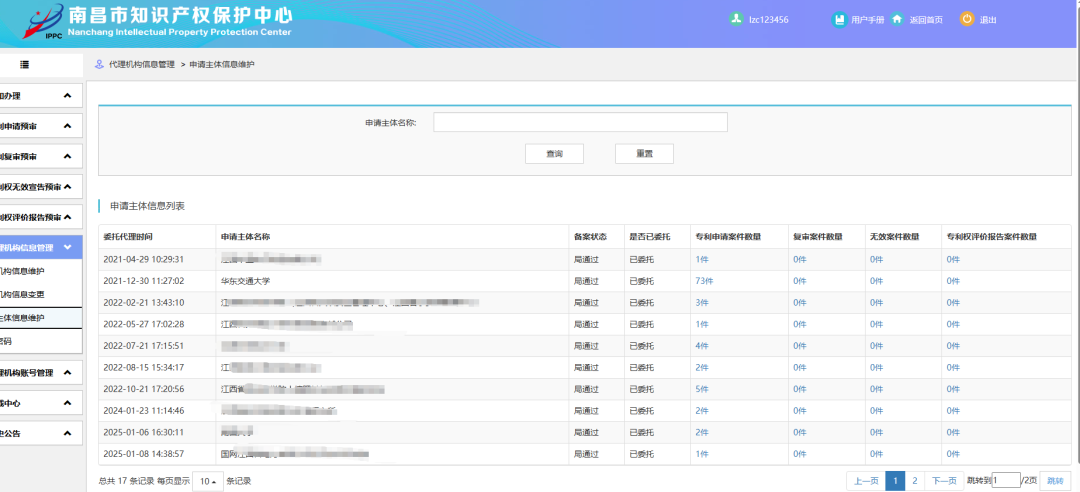Select the 华东交通大学 applicant name
This screenshot has width=1080, height=492.
pos(245,281)
